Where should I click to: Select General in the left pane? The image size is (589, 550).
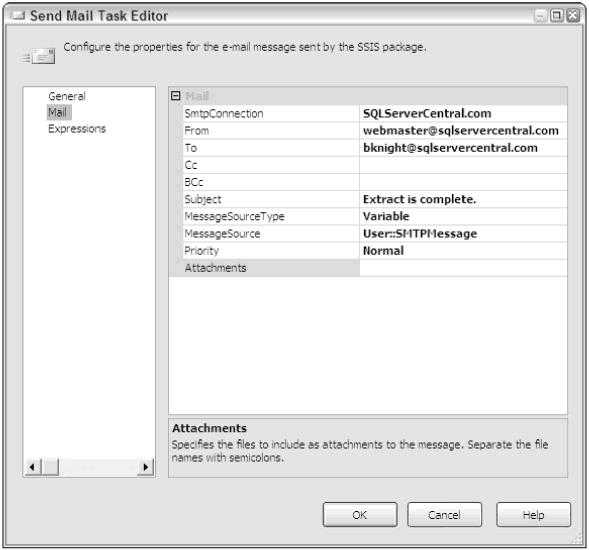[x=67, y=96]
